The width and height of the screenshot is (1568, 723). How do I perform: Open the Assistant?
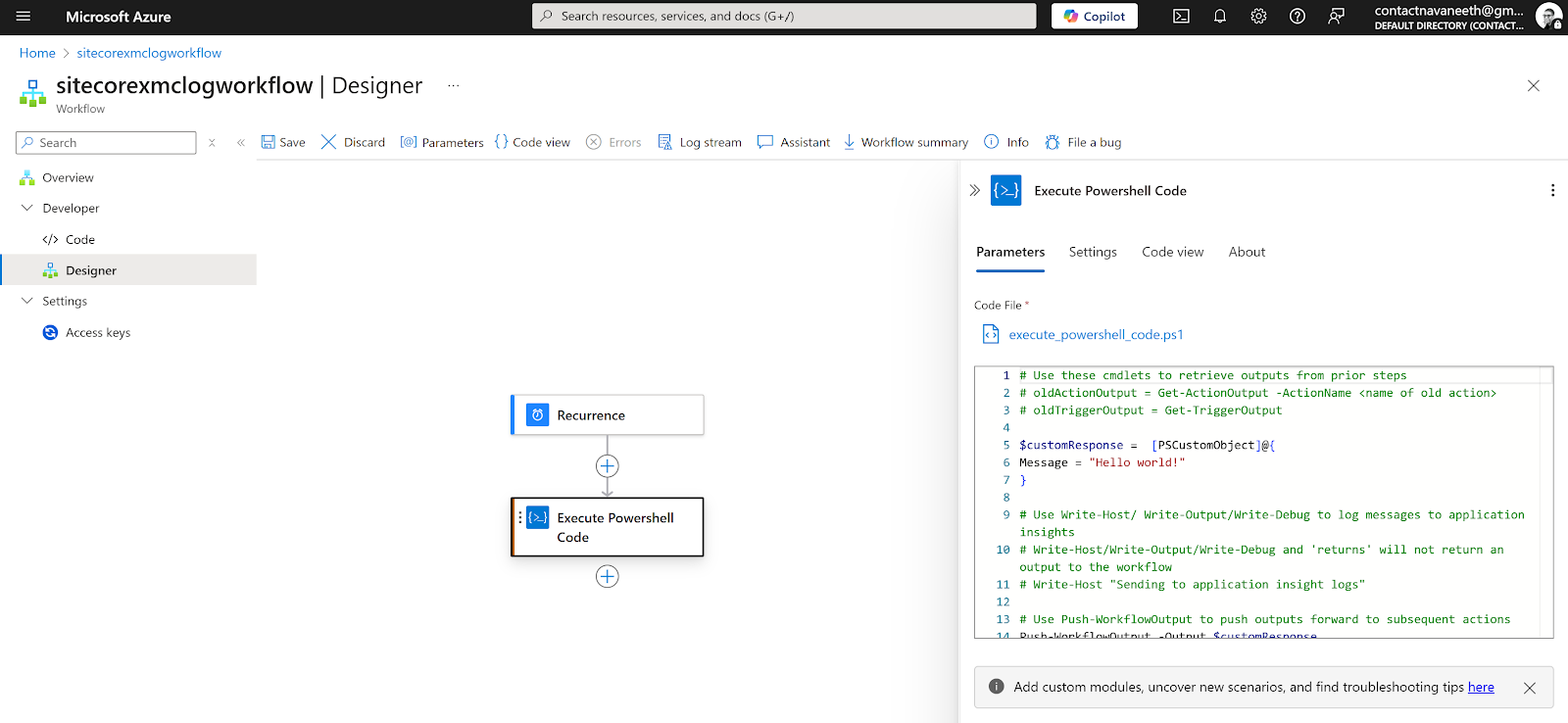click(794, 142)
